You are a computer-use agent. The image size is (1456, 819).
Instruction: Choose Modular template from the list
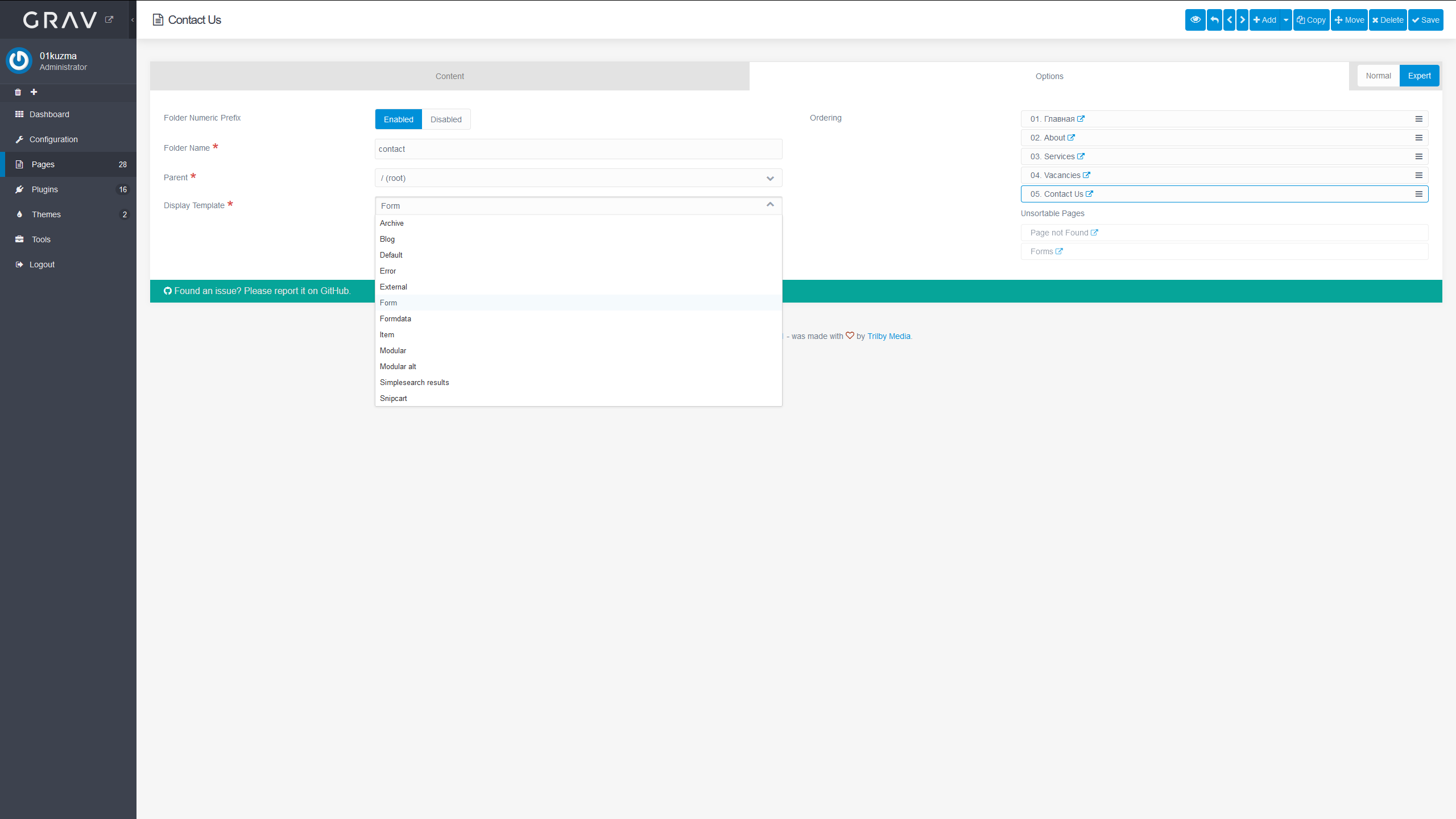point(578,350)
